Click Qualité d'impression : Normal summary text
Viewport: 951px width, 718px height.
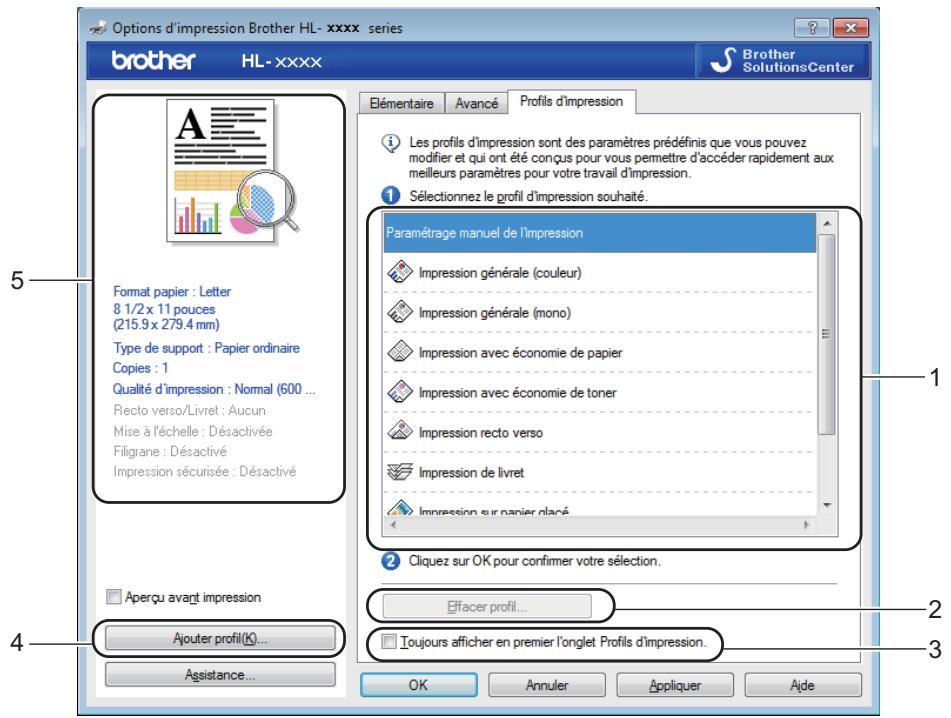tap(213, 389)
